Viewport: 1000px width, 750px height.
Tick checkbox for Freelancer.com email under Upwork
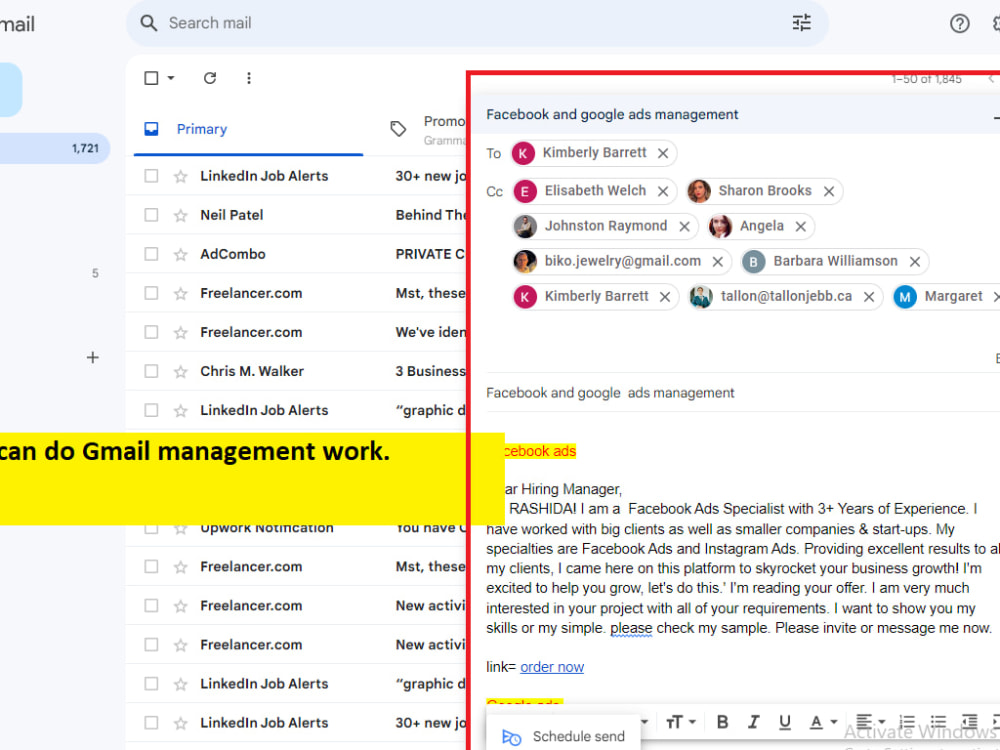151,566
